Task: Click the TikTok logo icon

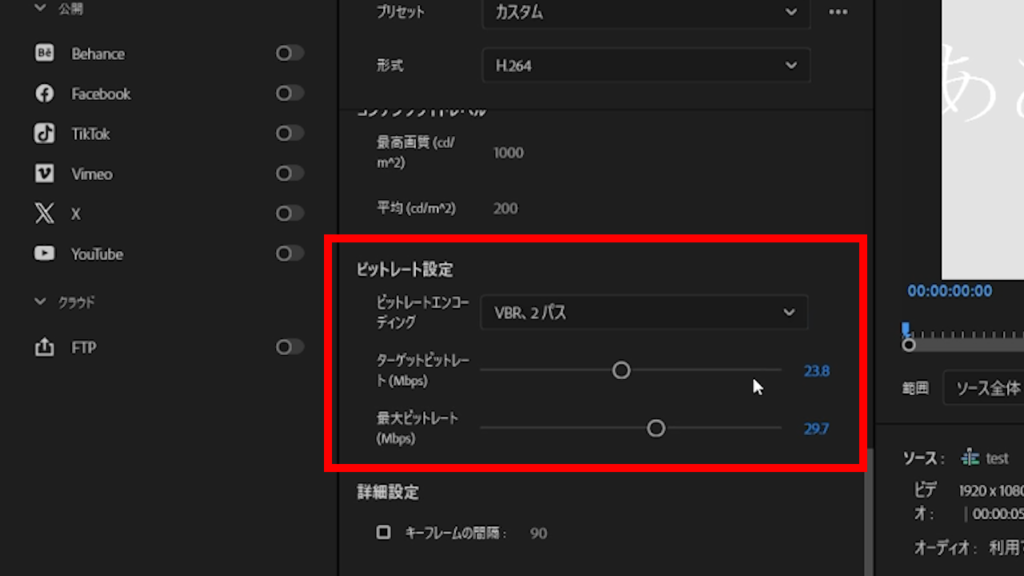Action: (x=44, y=133)
